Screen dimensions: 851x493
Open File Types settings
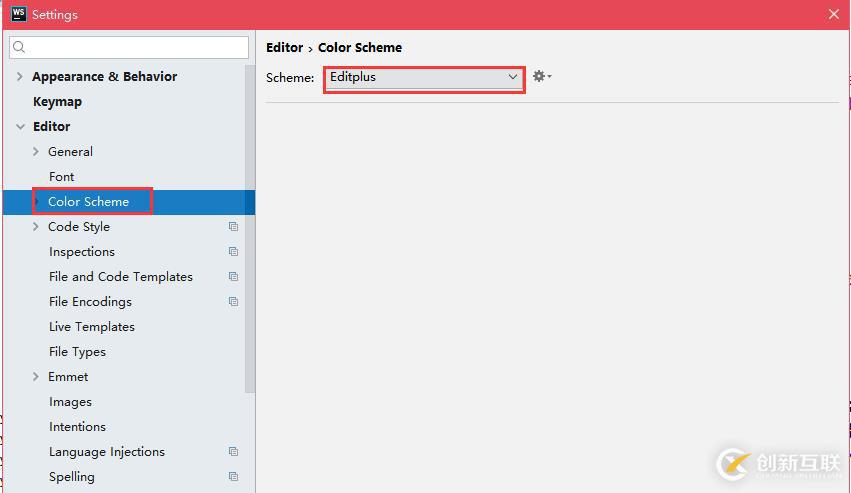coord(77,351)
